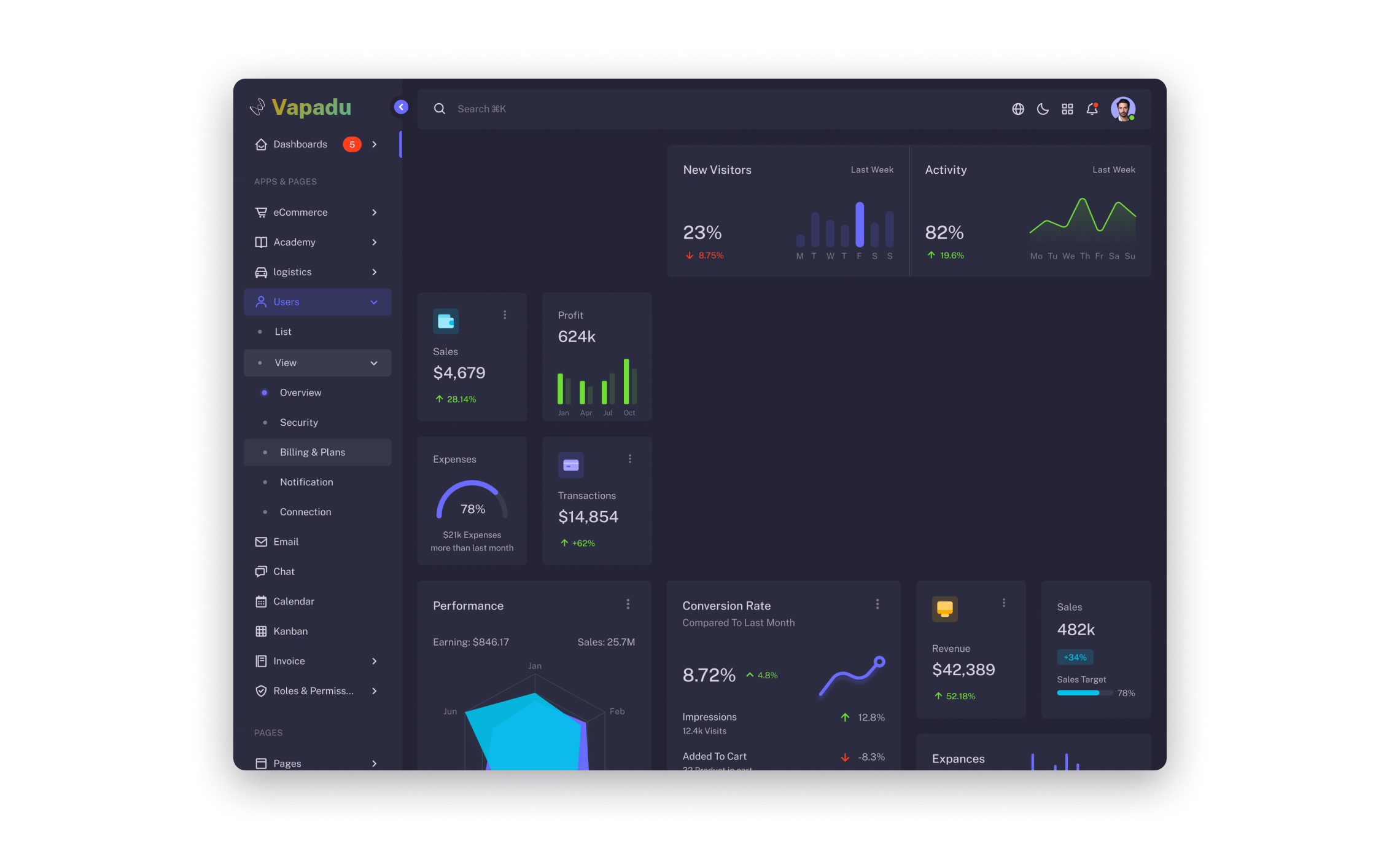Screen dimensions: 1400x849
Task: Open the Dashboards menu item
Action: point(300,144)
